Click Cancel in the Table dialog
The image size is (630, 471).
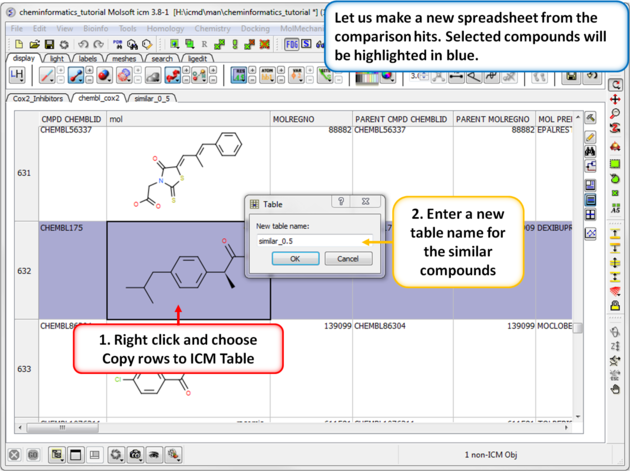(348, 259)
